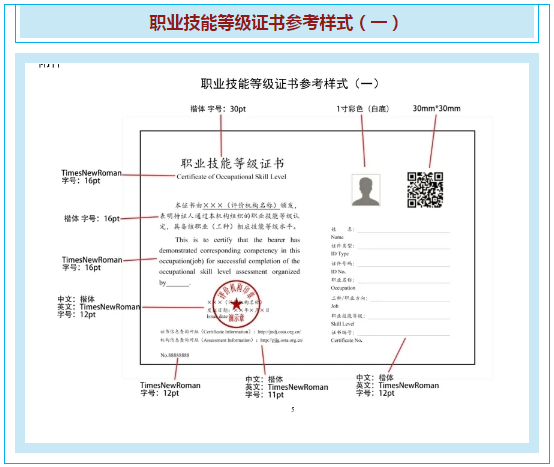The height and width of the screenshot is (467, 554).
Task: Click the Certificate No. blank line field
Action: pyautogui.click(x=403, y=333)
